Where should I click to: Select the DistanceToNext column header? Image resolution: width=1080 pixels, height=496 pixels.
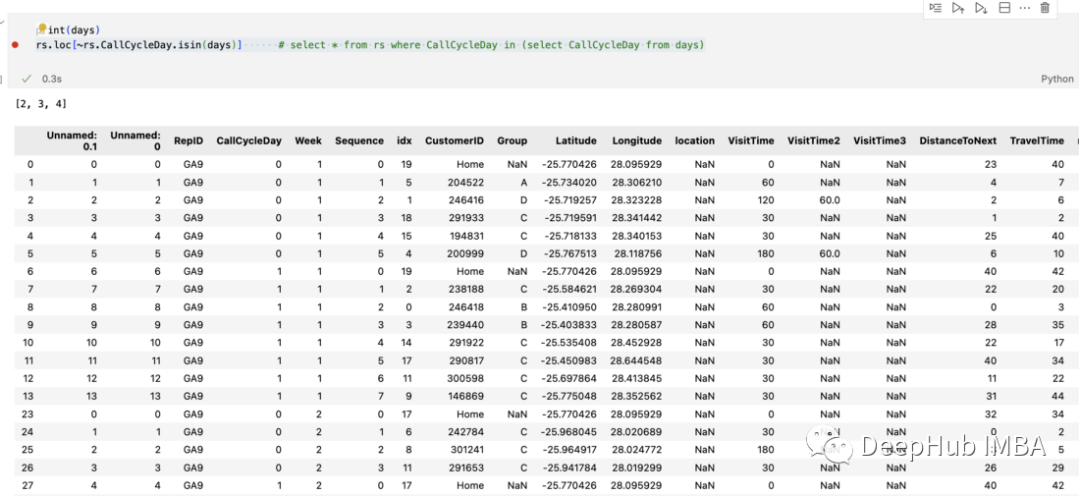957,141
